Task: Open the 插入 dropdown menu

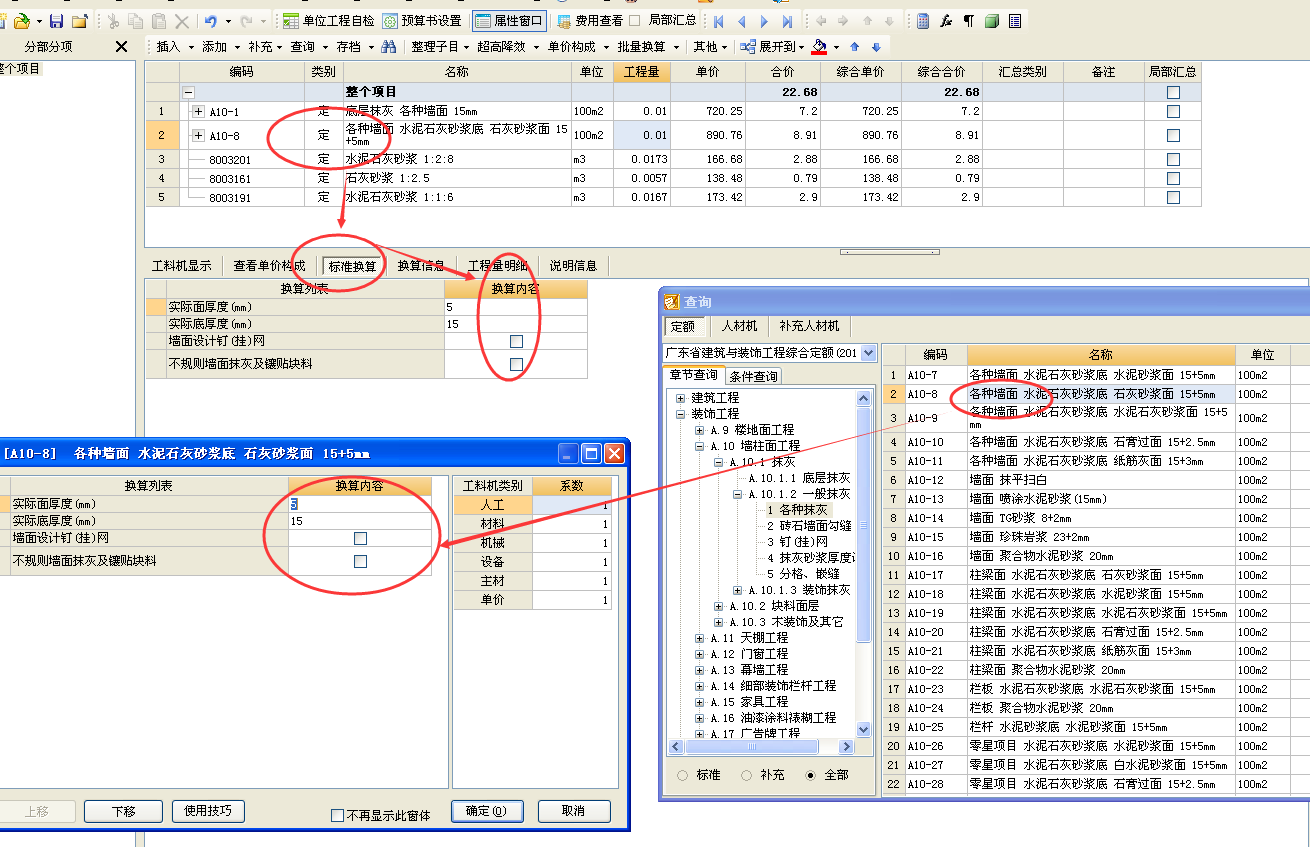Action: [x=174, y=46]
